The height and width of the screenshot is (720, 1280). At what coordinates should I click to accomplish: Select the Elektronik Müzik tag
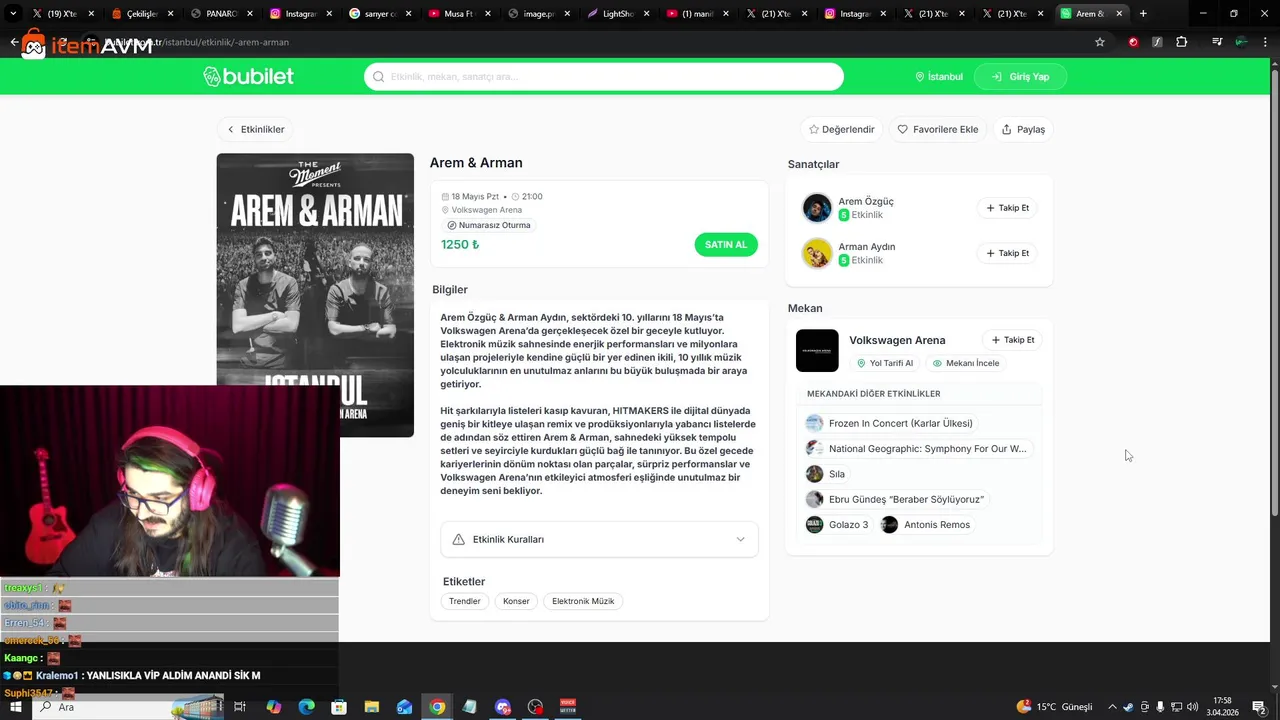[x=583, y=601]
